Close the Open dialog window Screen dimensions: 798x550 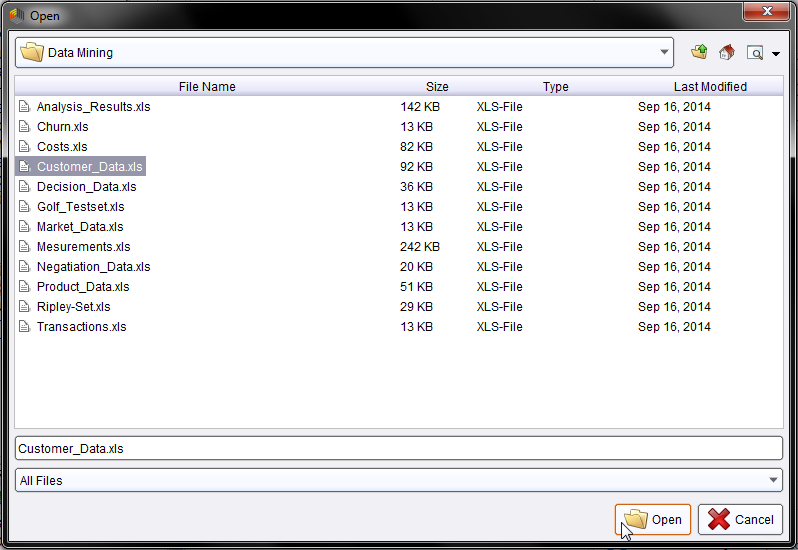click(x=768, y=11)
